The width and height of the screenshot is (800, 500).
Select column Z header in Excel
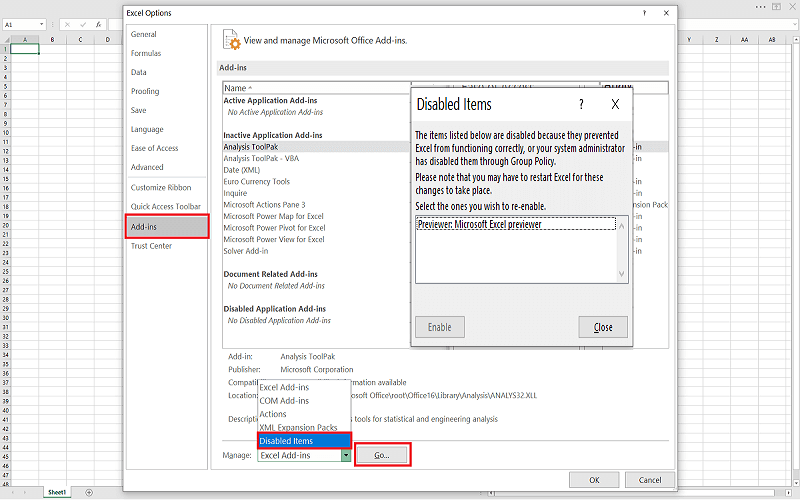717,39
